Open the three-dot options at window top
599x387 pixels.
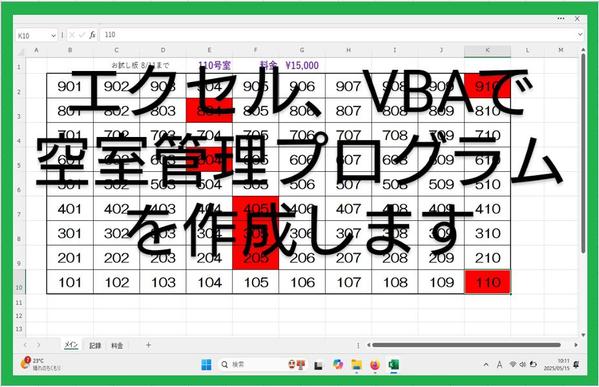tap(560, 18)
